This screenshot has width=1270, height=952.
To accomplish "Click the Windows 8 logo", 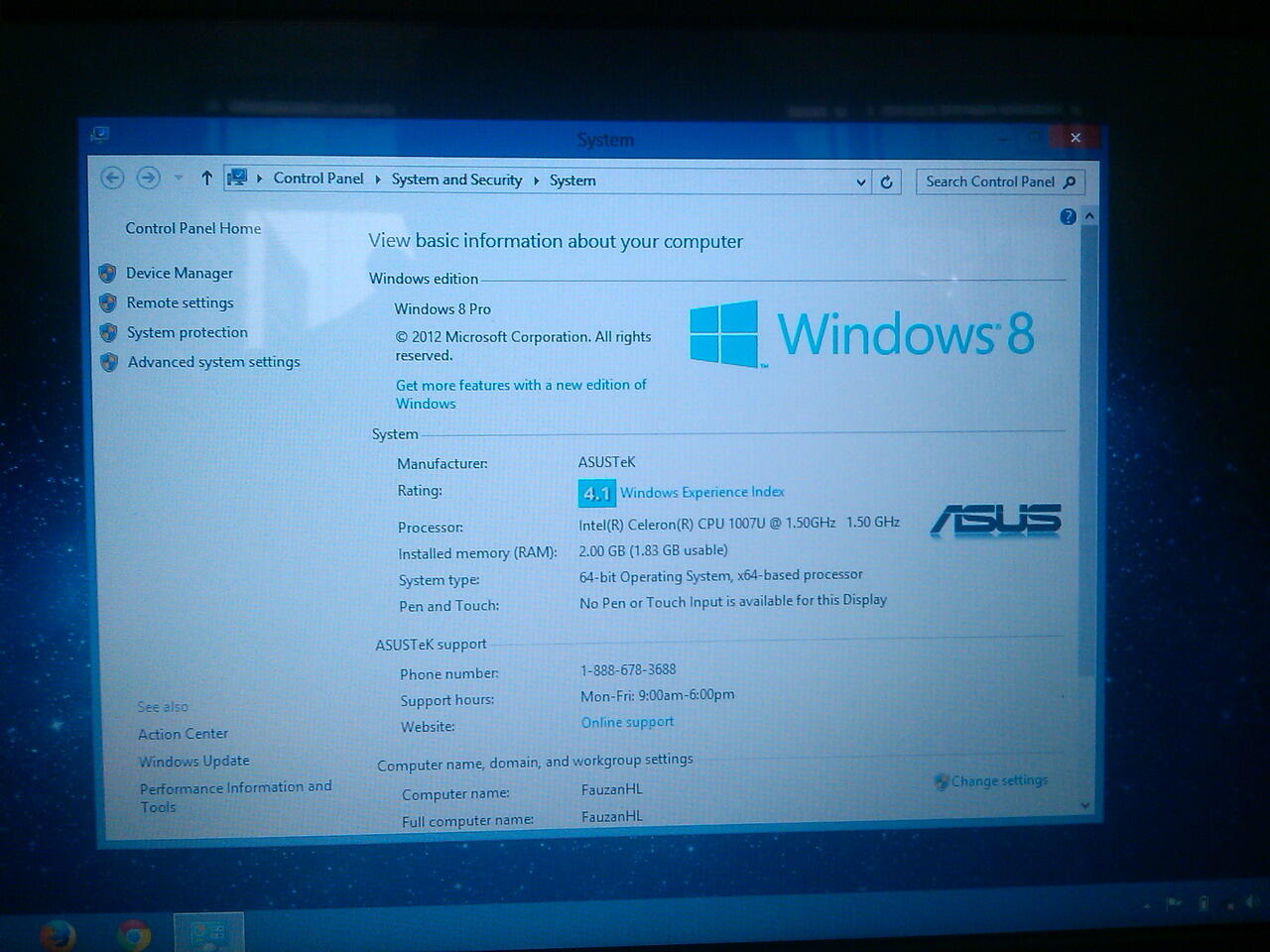I will coord(862,334).
